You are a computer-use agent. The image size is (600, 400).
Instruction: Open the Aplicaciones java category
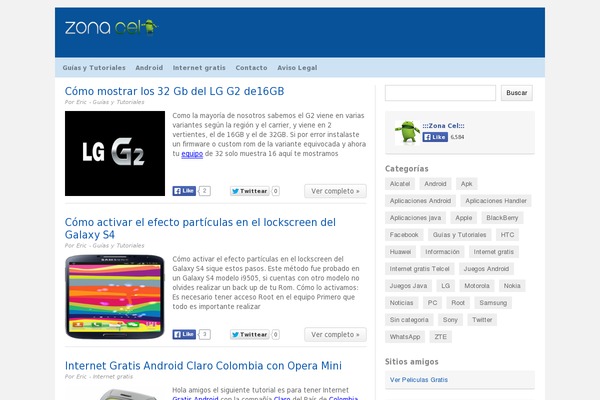415,218
